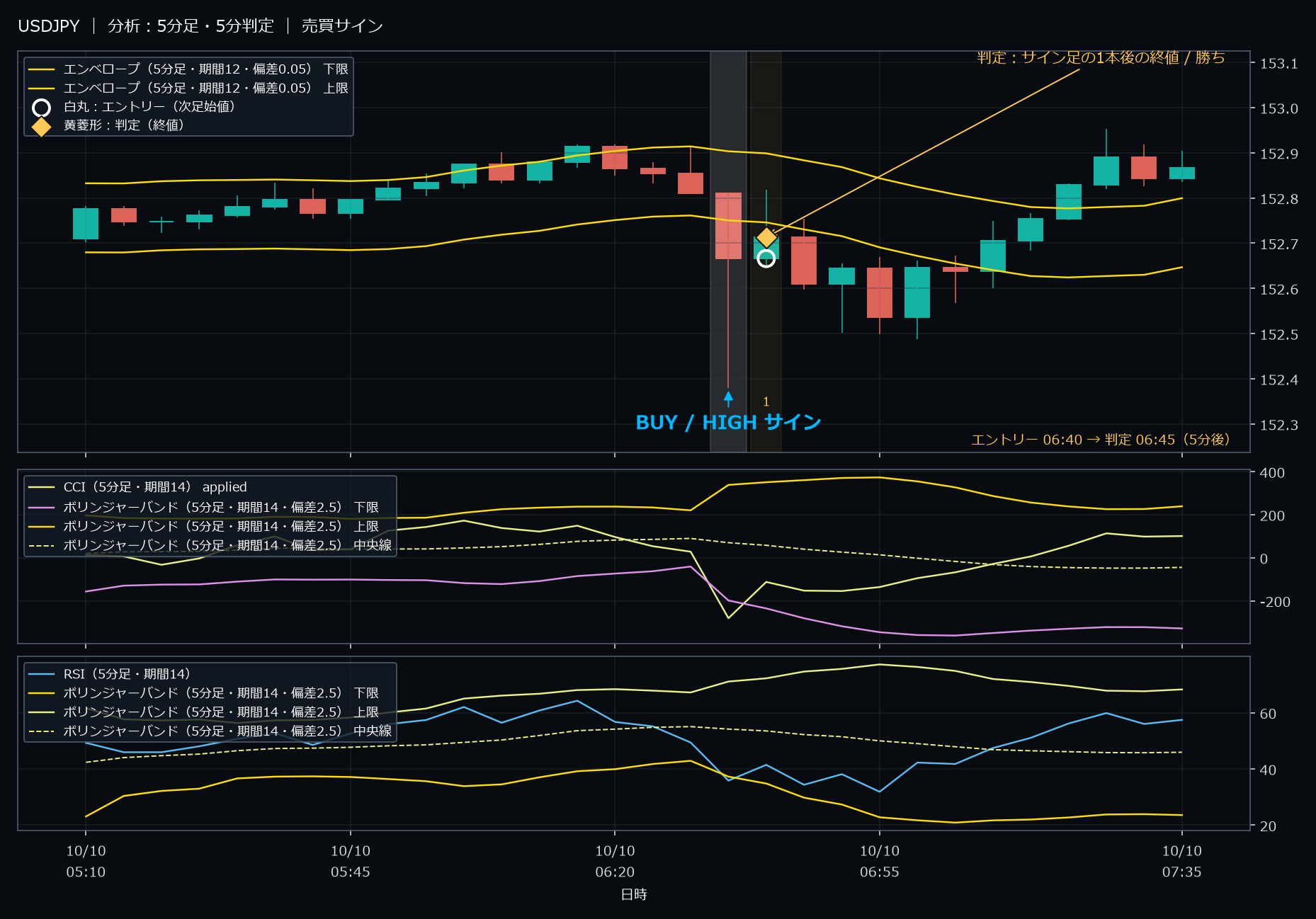Click the 'RSI（5分足・期間14）' legend entry

pos(109,674)
